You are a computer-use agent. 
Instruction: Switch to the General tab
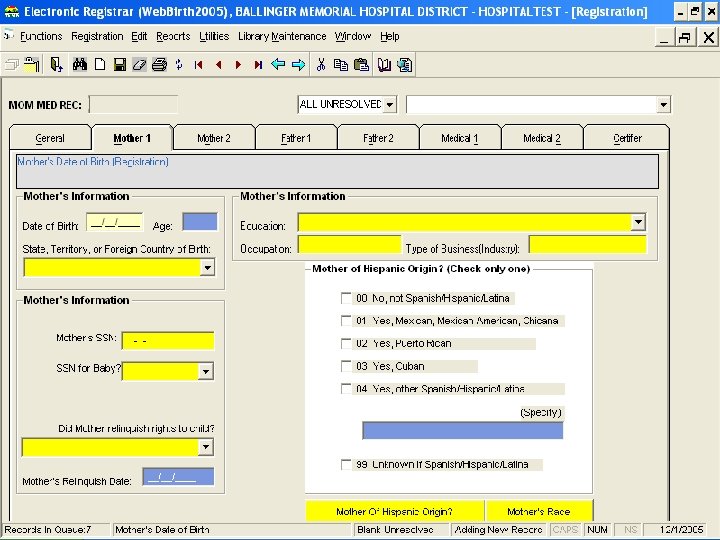[x=50, y=138]
